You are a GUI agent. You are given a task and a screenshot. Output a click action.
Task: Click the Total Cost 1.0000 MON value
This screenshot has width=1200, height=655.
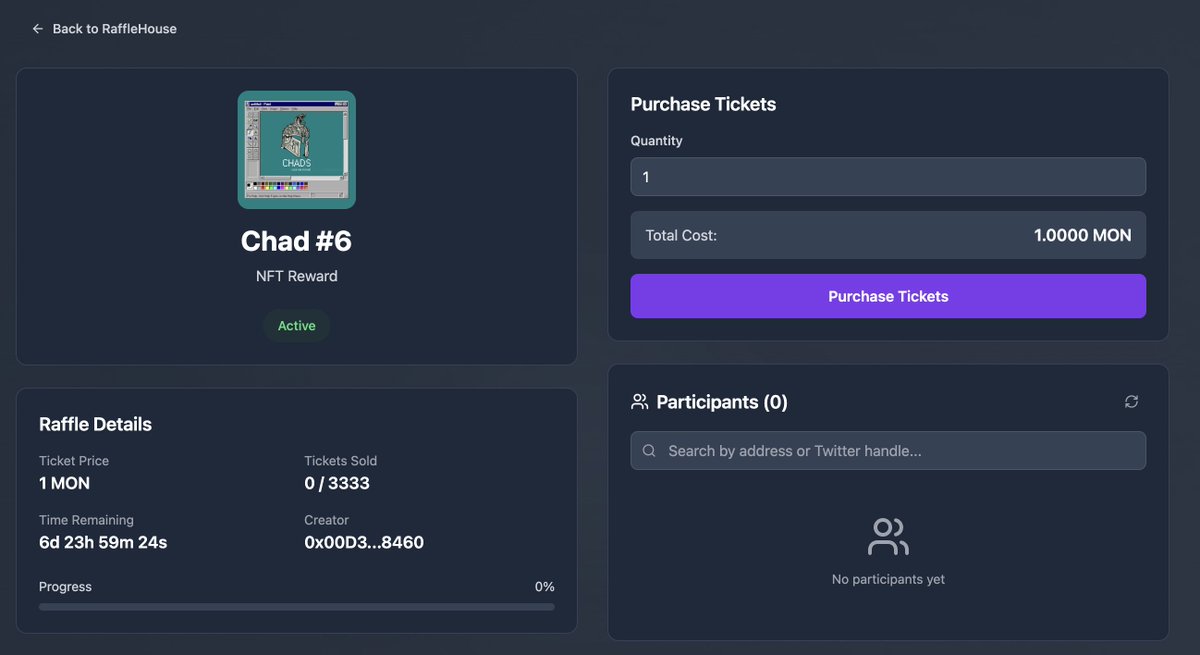1083,236
